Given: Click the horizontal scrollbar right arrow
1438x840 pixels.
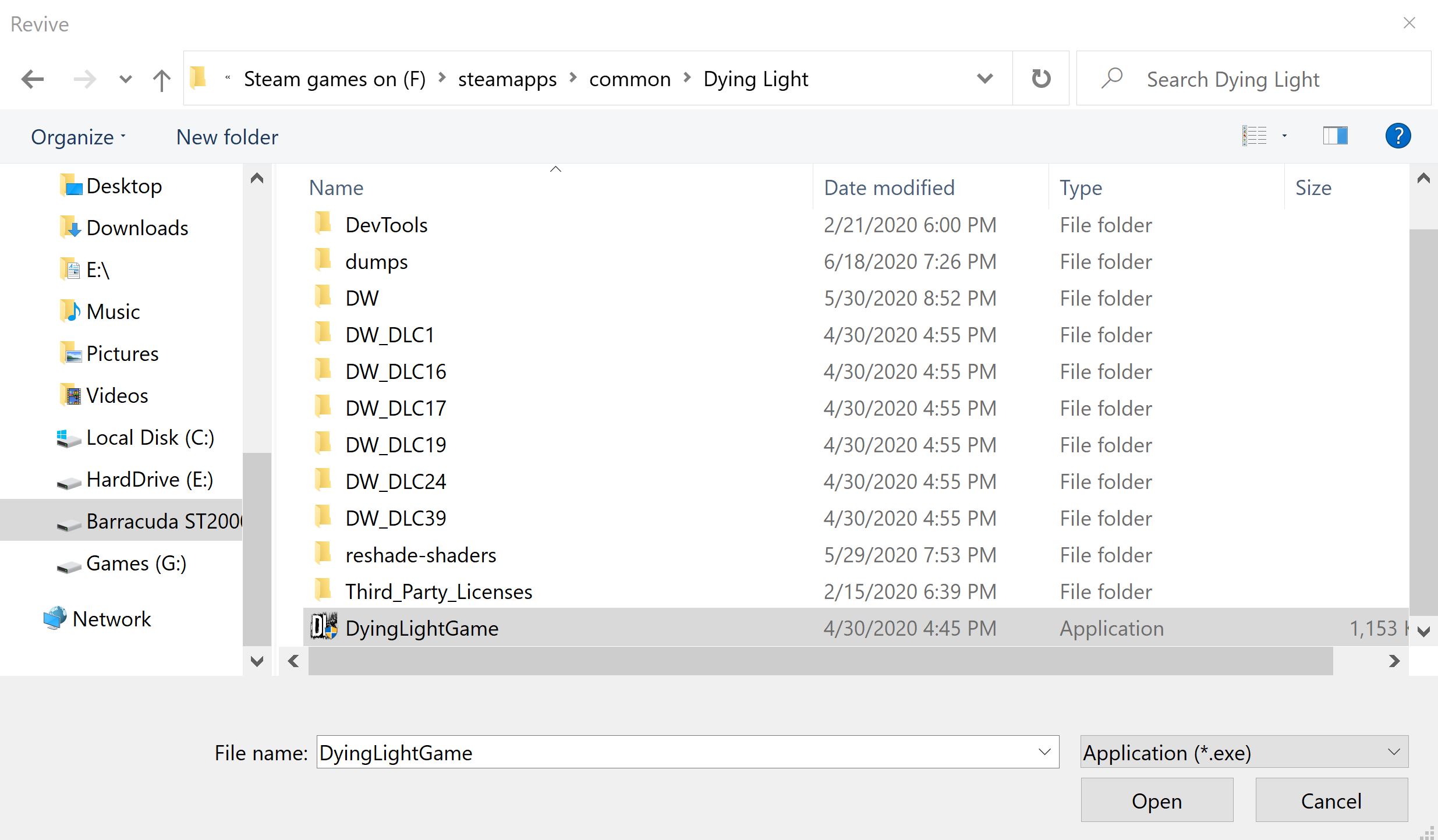Looking at the screenshot, I should point(1394,661).
